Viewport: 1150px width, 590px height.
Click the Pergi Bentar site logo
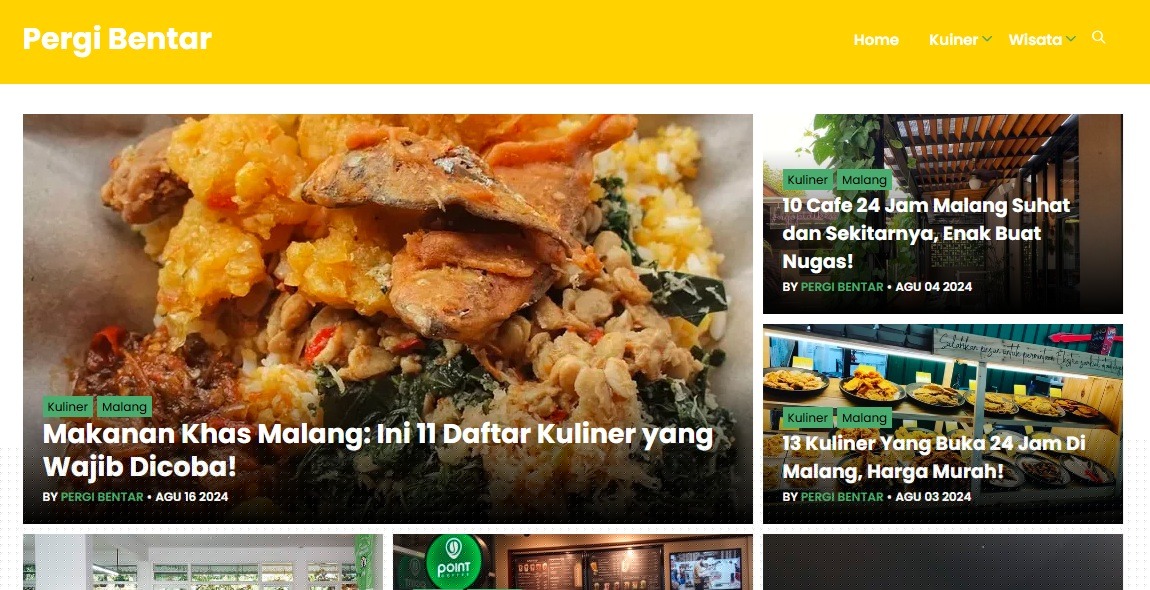[117, 40]
